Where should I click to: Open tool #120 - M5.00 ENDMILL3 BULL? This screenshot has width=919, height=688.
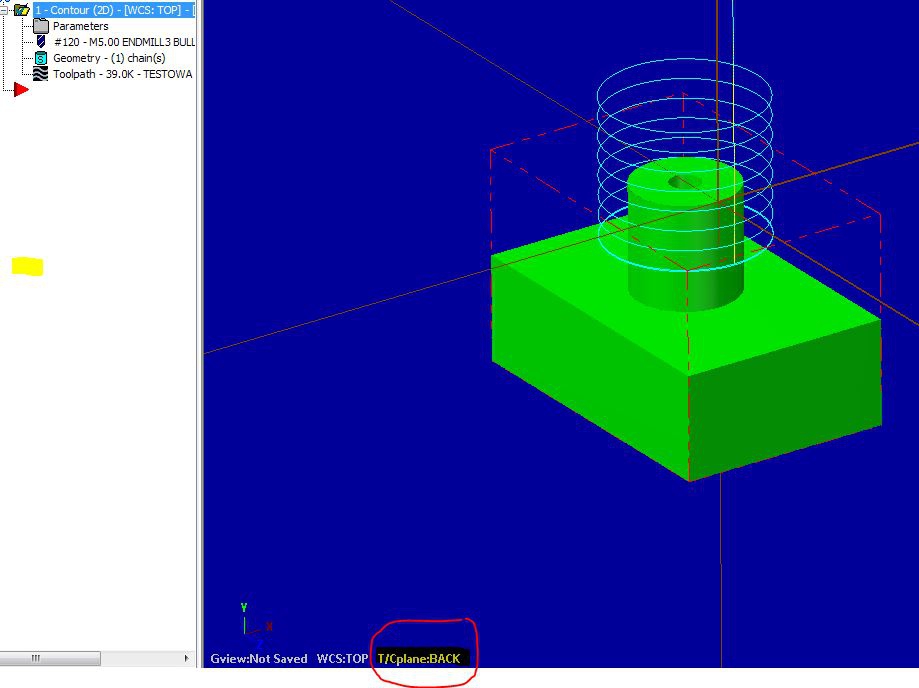pos(124,42)
